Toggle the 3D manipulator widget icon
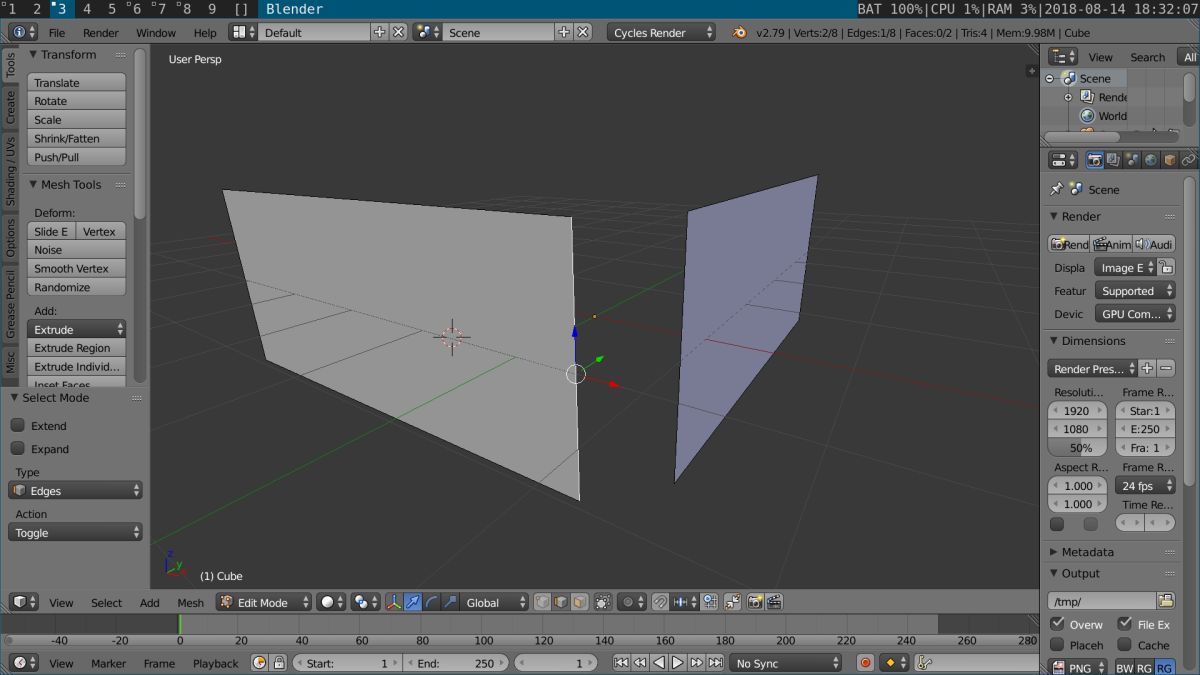The image size is (1200, 675). coord(393,602)
